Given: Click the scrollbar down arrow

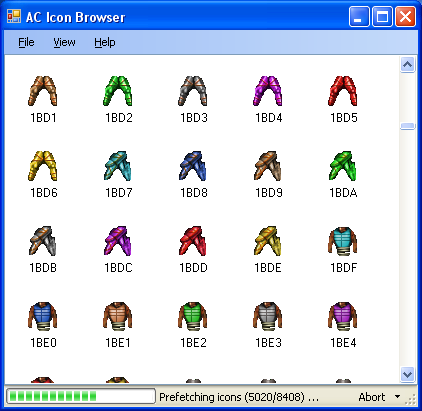Looking at the screenshot, I should pyautogui.click(x=407, y=374).
